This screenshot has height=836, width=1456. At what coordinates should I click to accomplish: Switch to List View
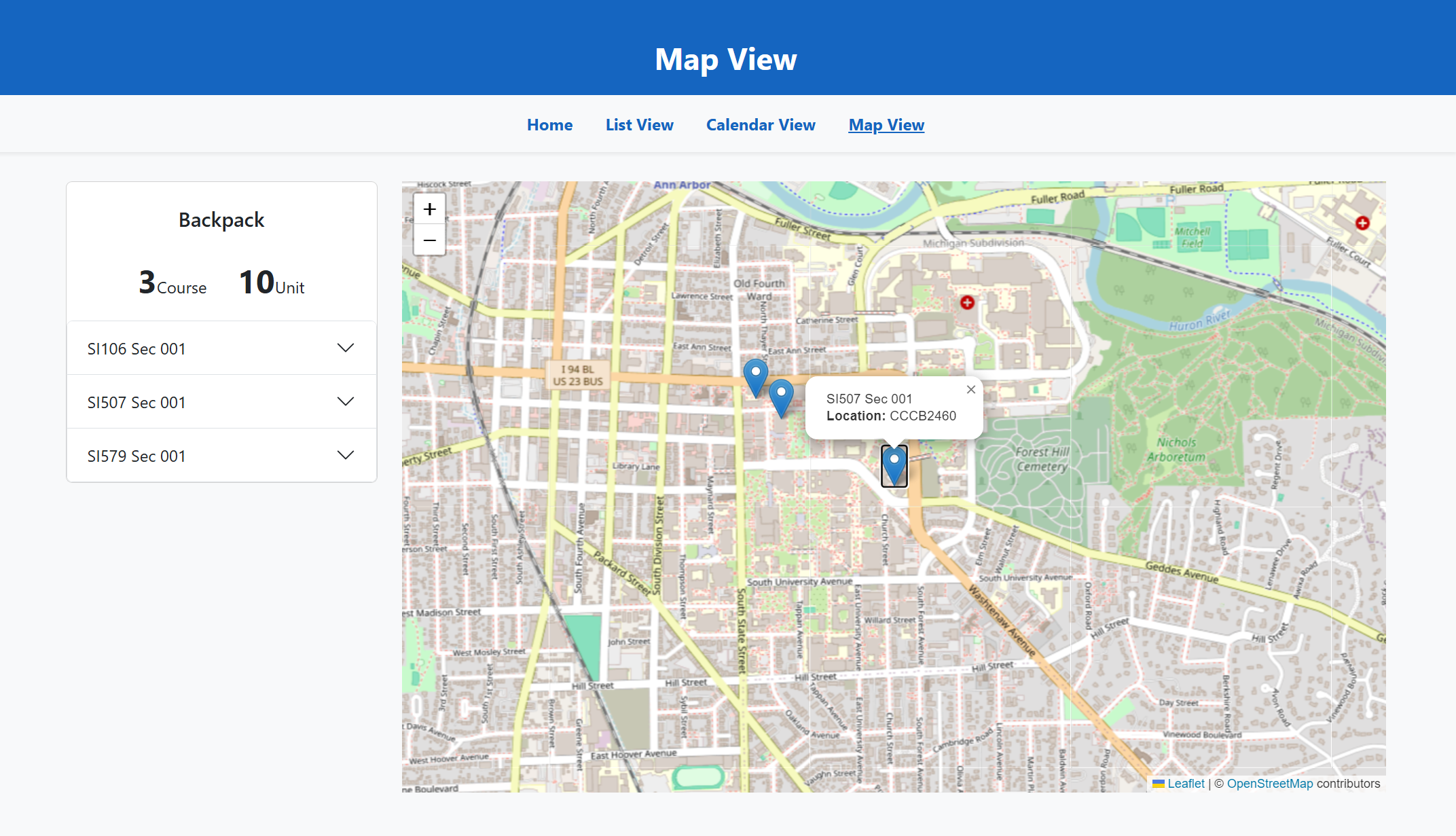pos(639,125)
